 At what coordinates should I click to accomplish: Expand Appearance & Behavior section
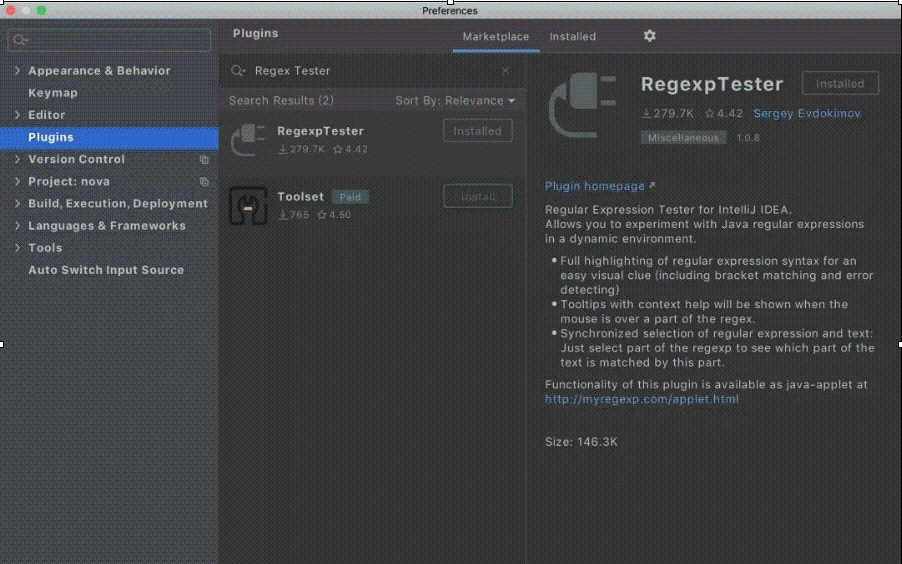17,71
